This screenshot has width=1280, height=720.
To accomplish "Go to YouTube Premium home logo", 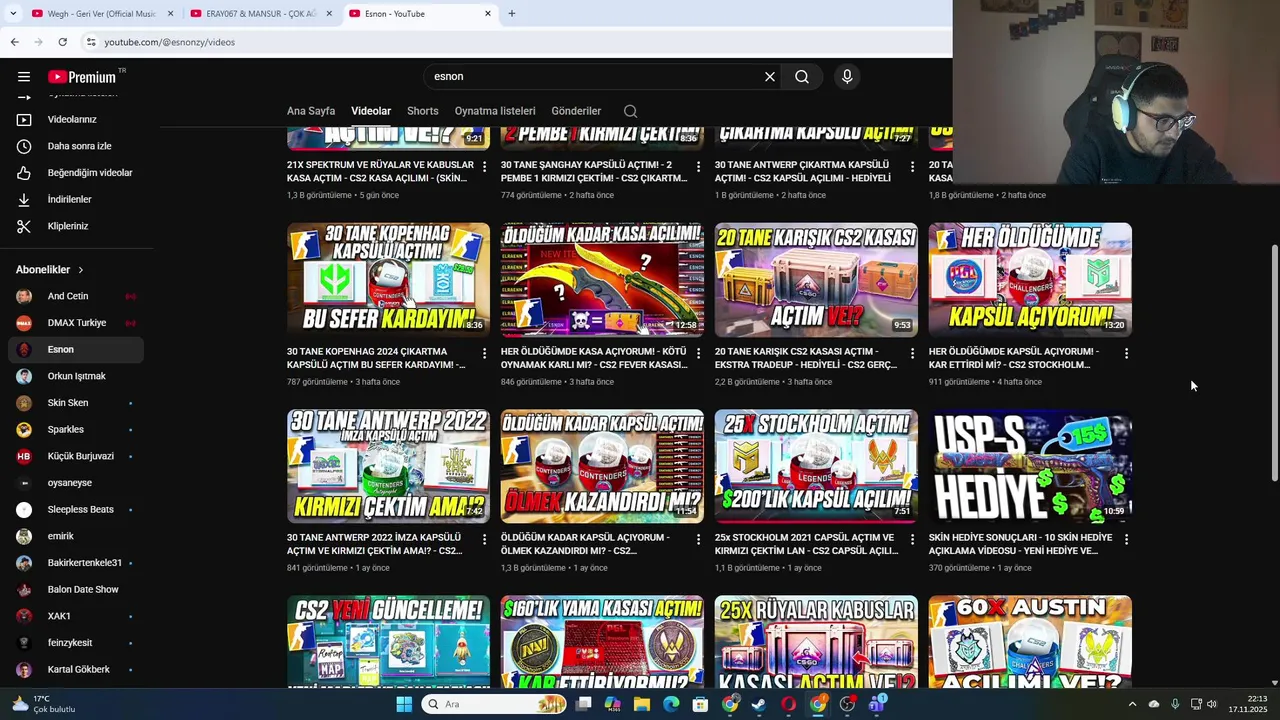I will pyautogui.click(x=82, y=77).
